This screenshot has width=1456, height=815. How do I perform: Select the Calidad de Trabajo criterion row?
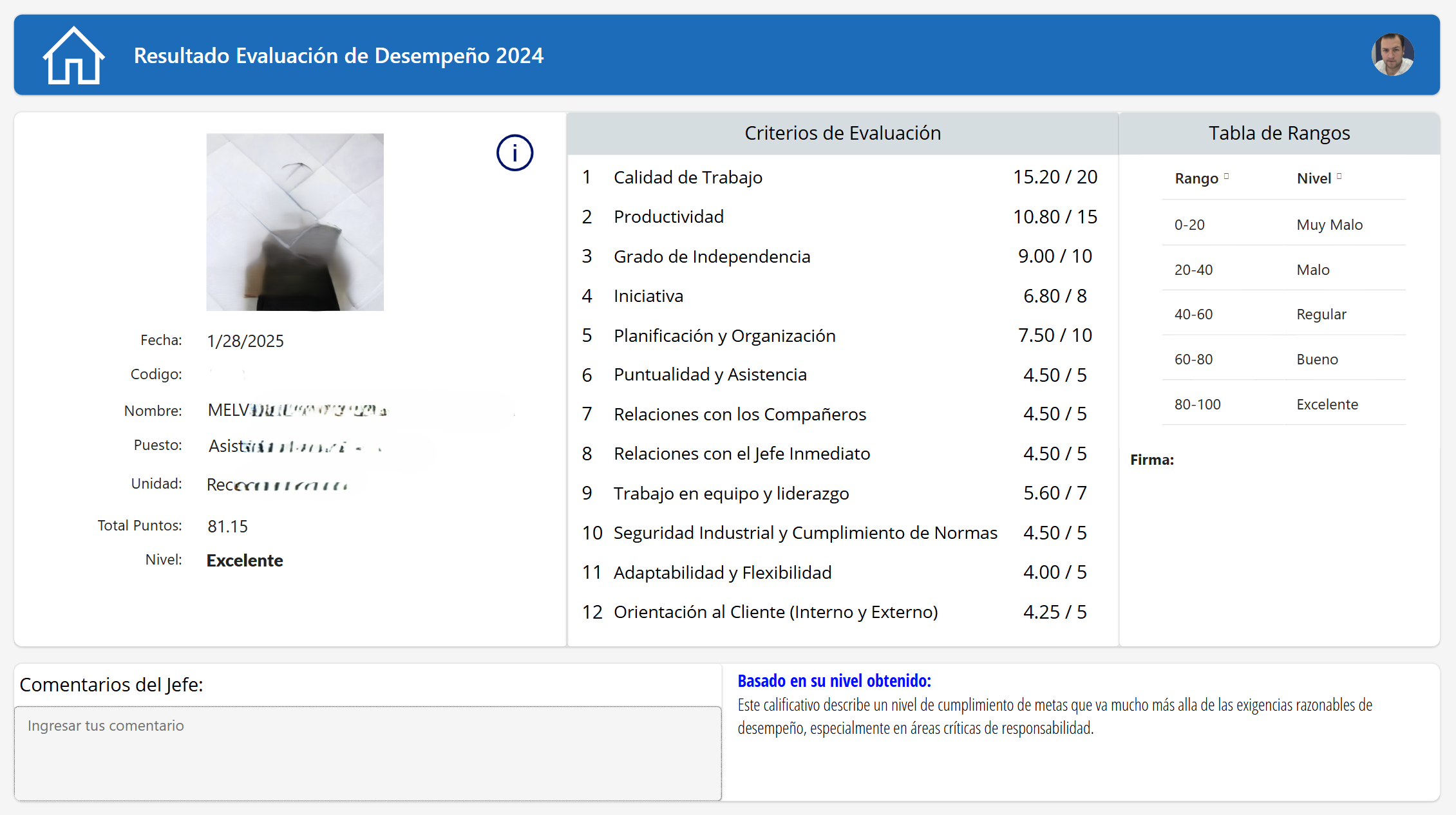click(x=687, y=178)
